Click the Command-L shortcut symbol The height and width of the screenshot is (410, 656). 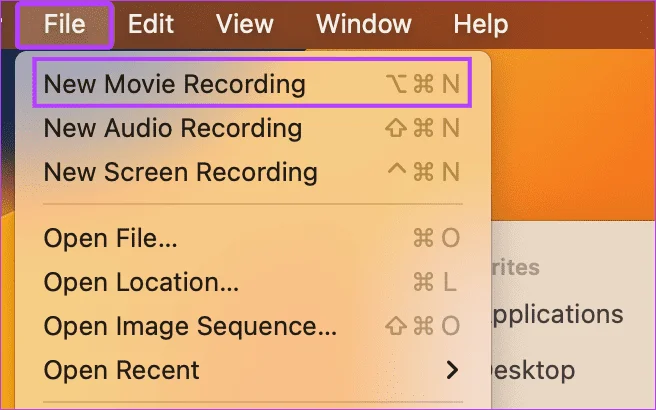coord(435,282)
